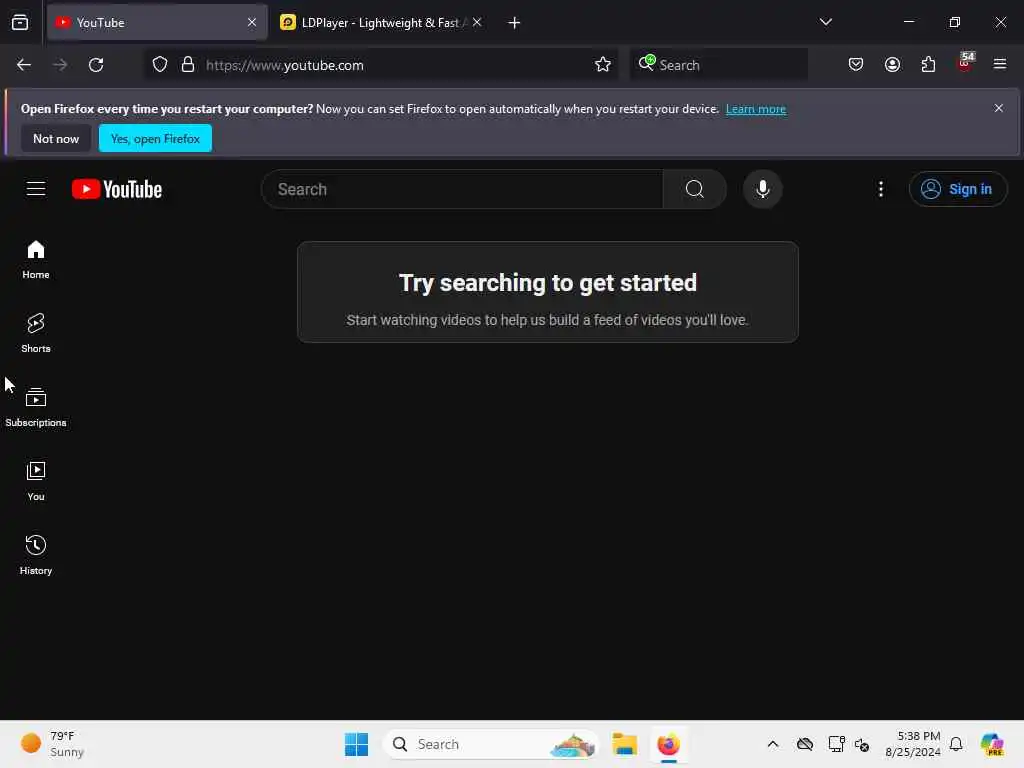Click Not now button
This screenshot has height=768, width=1024.
pyautogui.click(x=56, y=138)
